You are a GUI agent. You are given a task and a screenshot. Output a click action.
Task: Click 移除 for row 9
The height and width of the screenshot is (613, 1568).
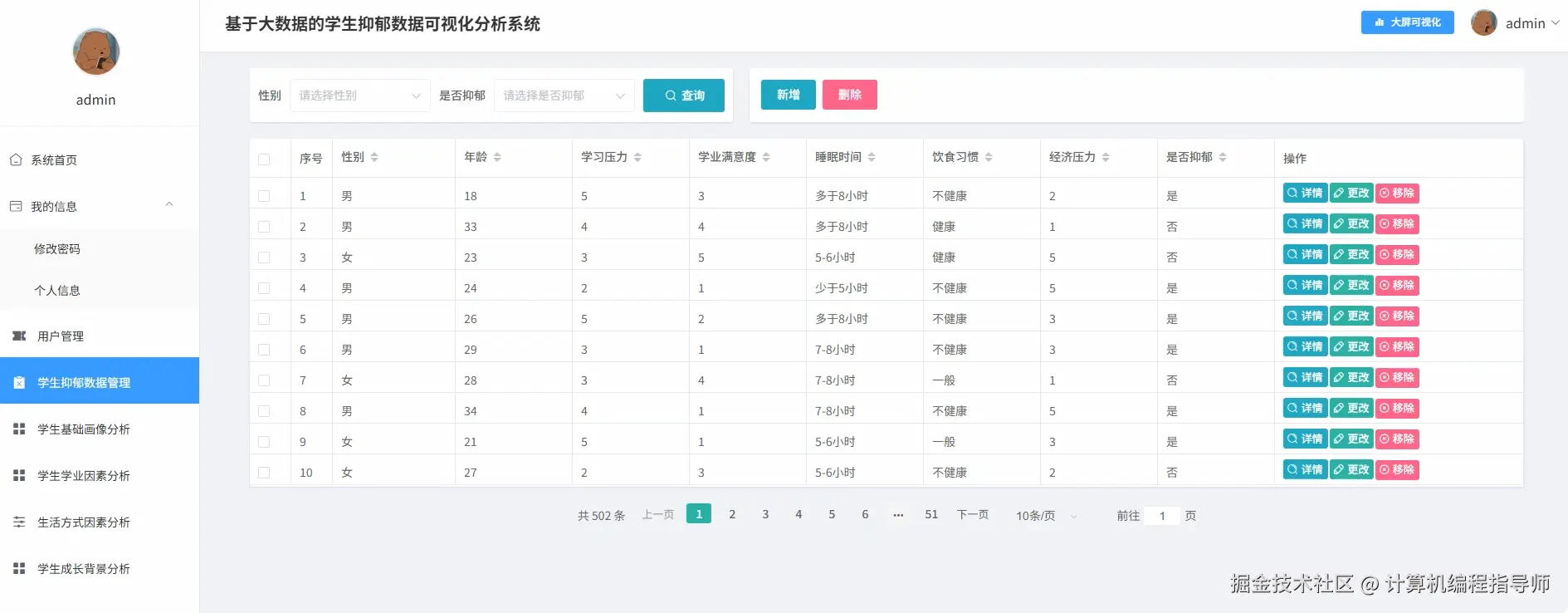(1397, 439)
